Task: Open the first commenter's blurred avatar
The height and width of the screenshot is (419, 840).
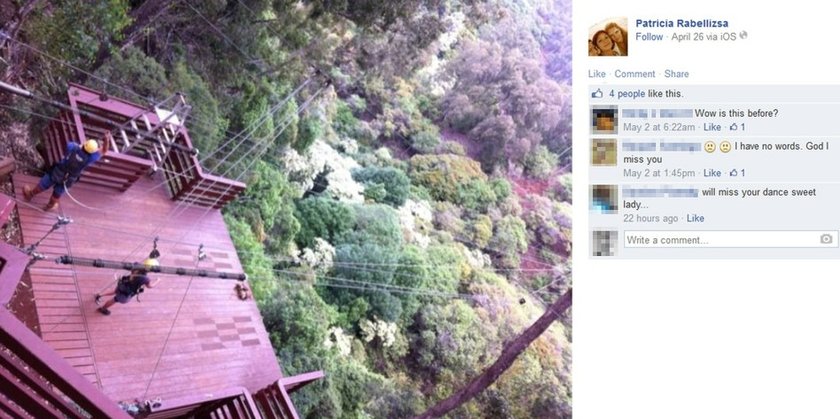Action: pos(604,119)
